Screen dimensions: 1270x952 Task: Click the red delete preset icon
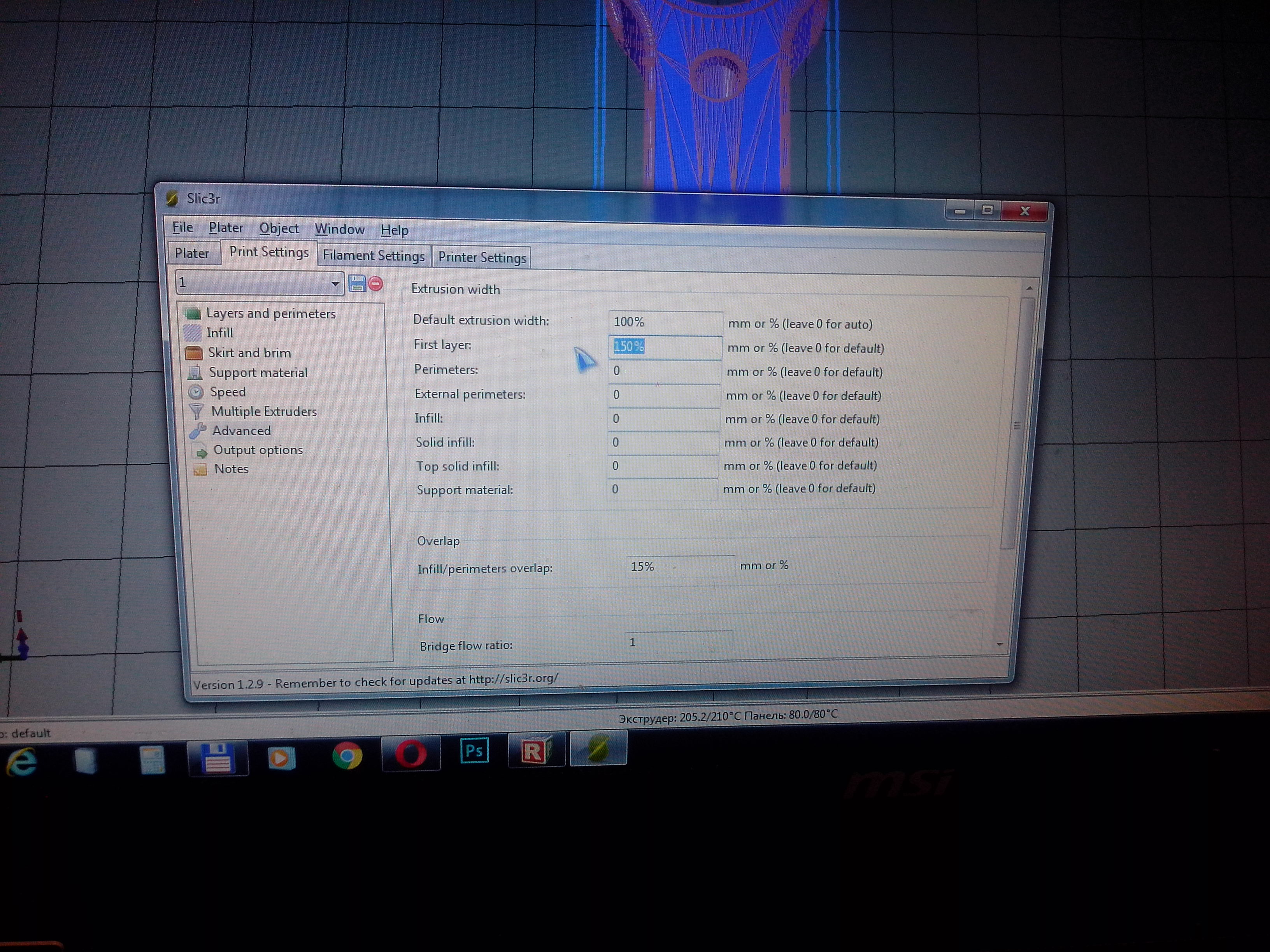click(x=375, y=284)
